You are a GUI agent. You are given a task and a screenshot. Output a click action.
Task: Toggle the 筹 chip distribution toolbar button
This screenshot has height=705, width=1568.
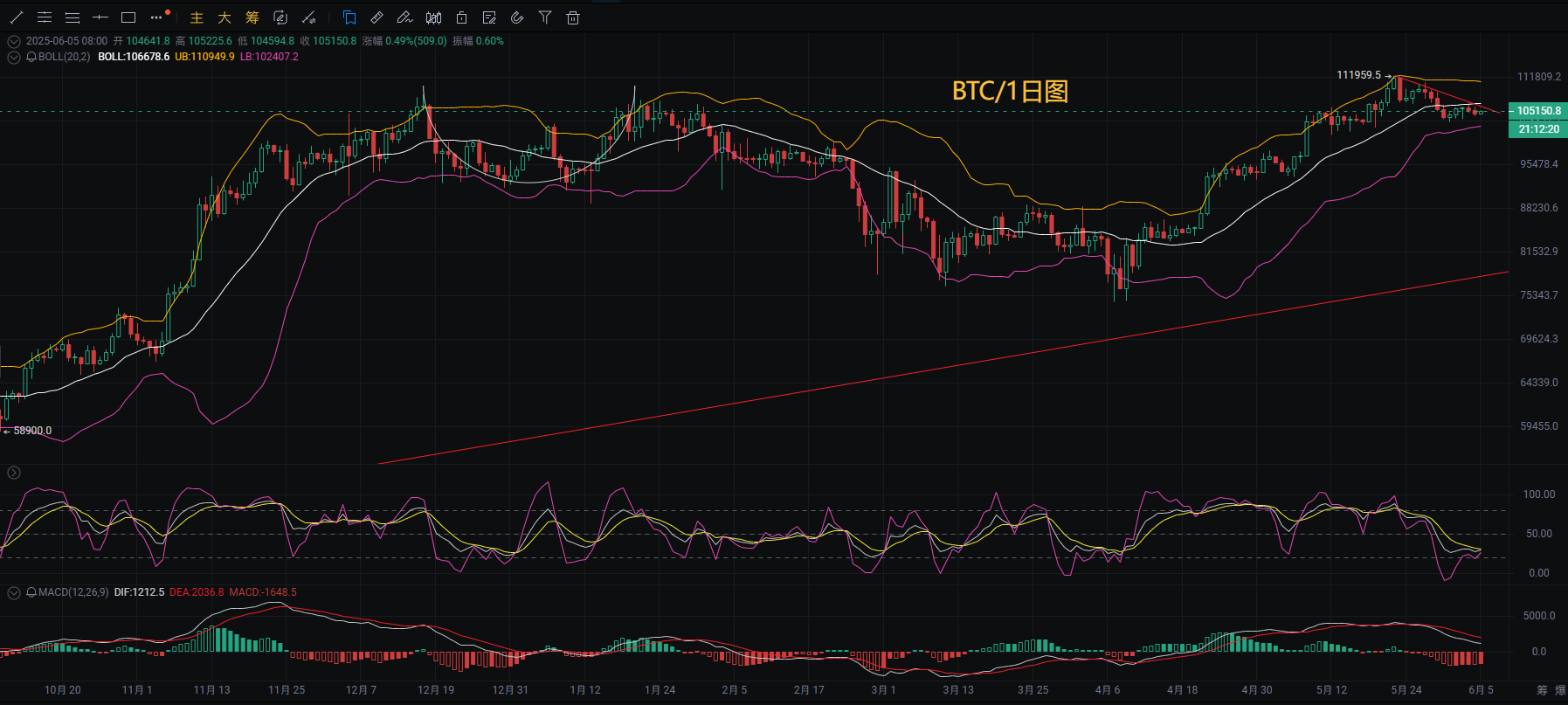coord(252,17)
